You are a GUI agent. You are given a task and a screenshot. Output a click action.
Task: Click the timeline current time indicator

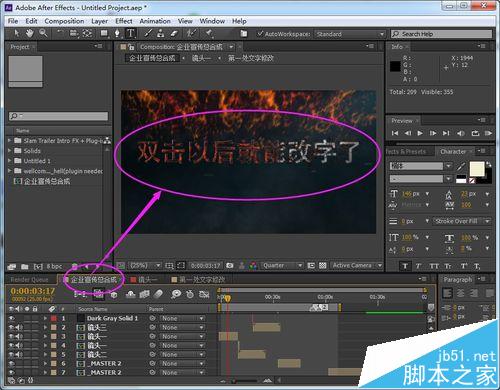point(228,299)
